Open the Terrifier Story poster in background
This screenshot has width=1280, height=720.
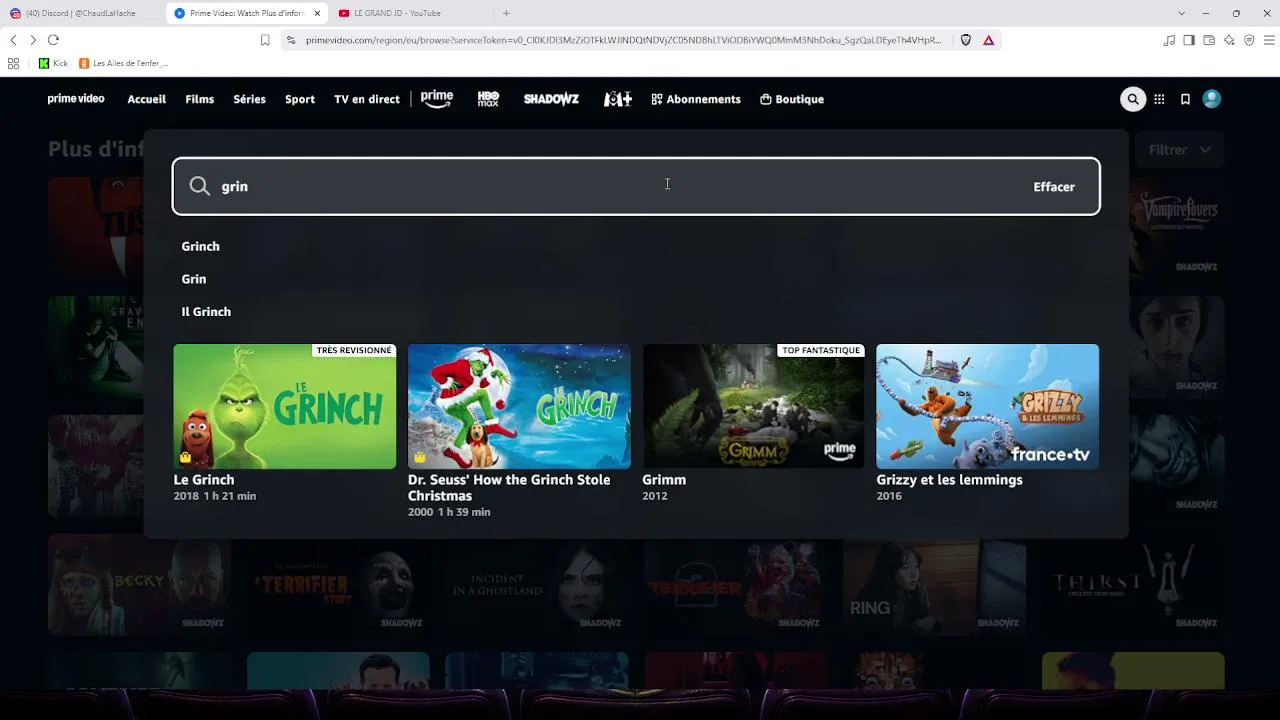338,585
